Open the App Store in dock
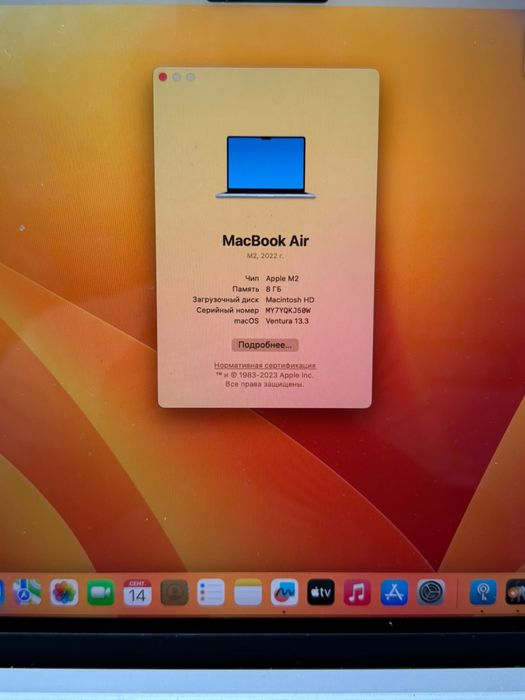Image resolution: width=525 pixels, height=700 pixels. [394, 592]
